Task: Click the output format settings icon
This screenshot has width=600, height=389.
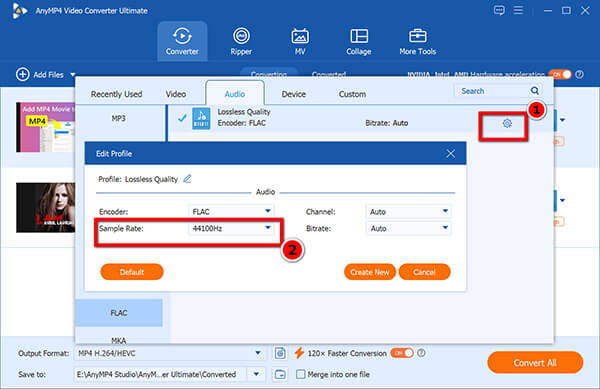Action: (x=280, y=353)
